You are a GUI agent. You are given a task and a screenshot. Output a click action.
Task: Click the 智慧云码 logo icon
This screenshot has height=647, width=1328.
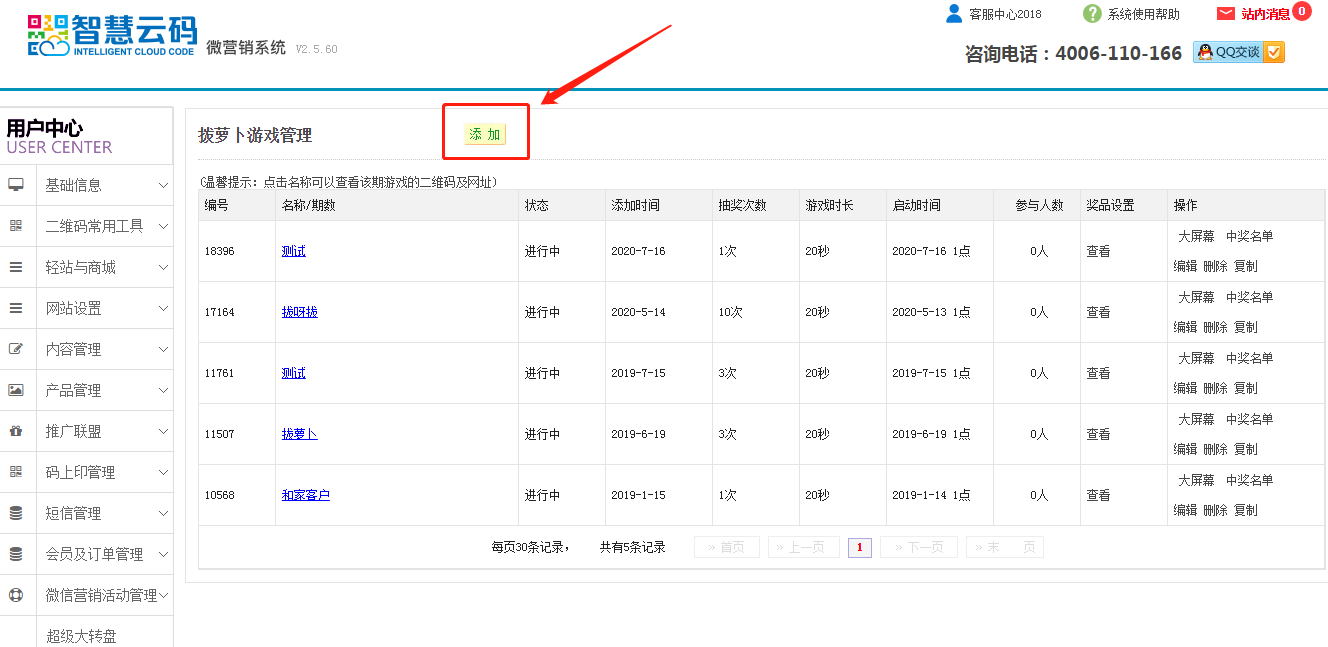(x=48, y=35)
